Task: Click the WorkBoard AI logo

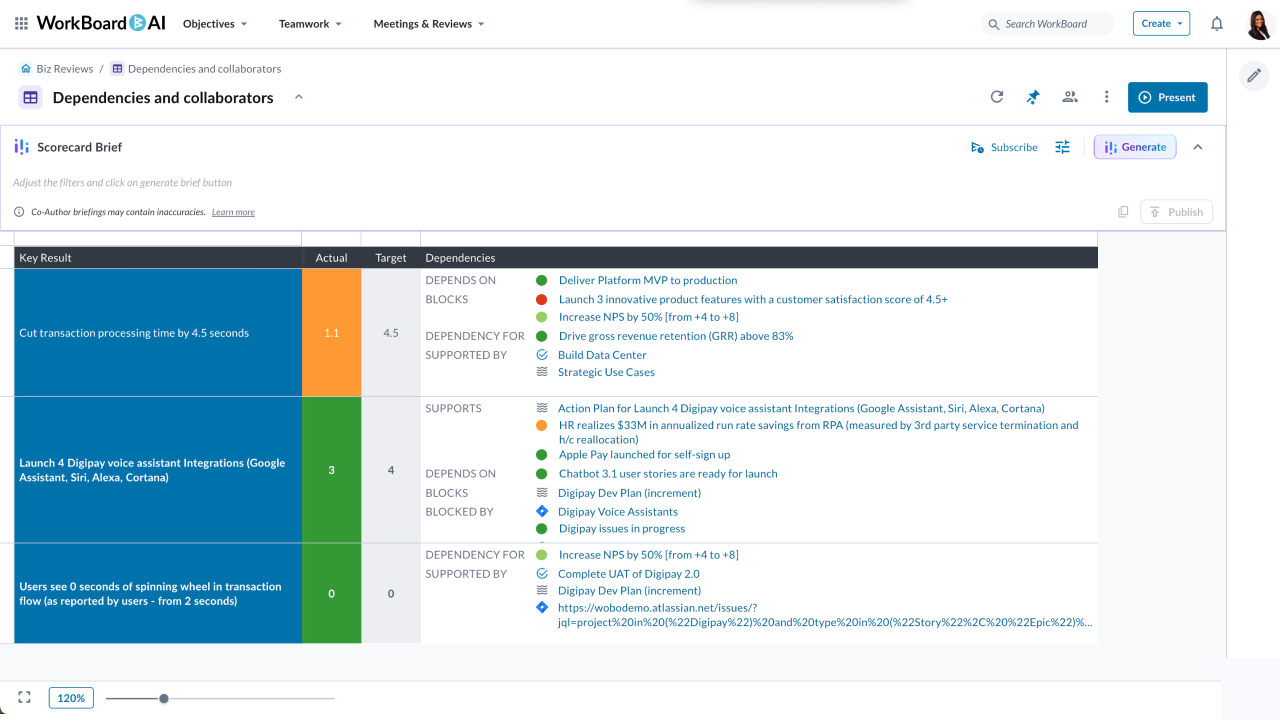Action: (x=101, y=23)
